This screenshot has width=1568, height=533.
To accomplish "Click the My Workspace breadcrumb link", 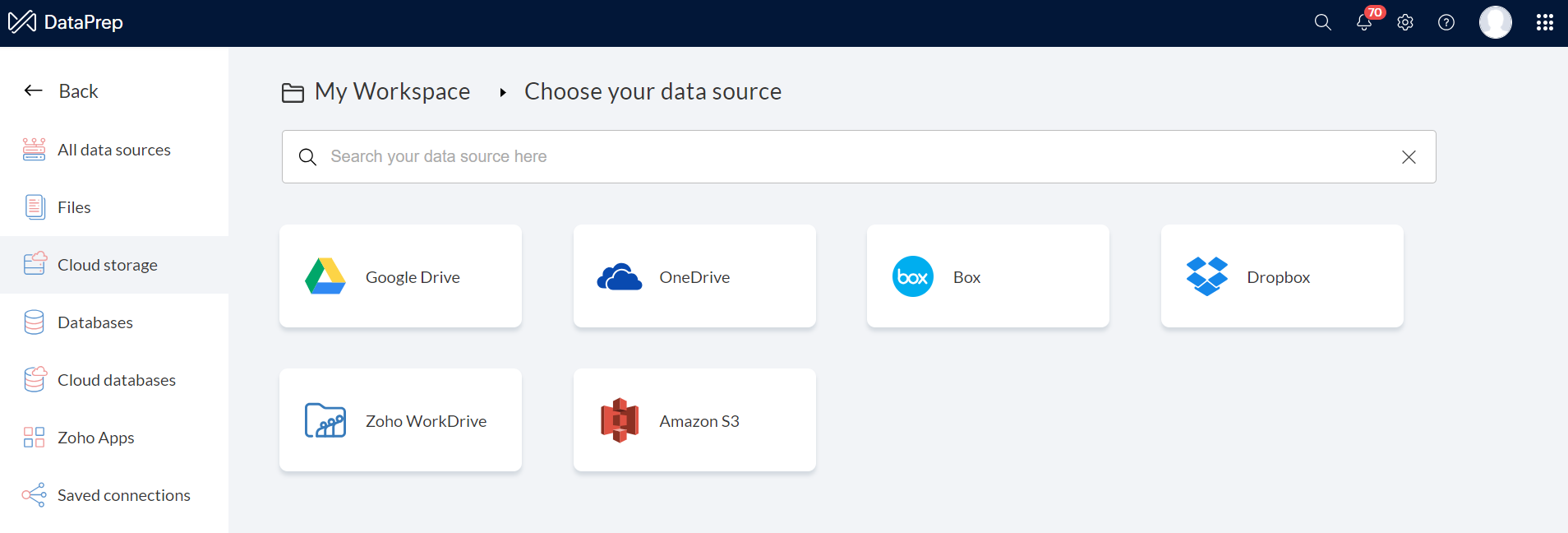I will (392, 91).
